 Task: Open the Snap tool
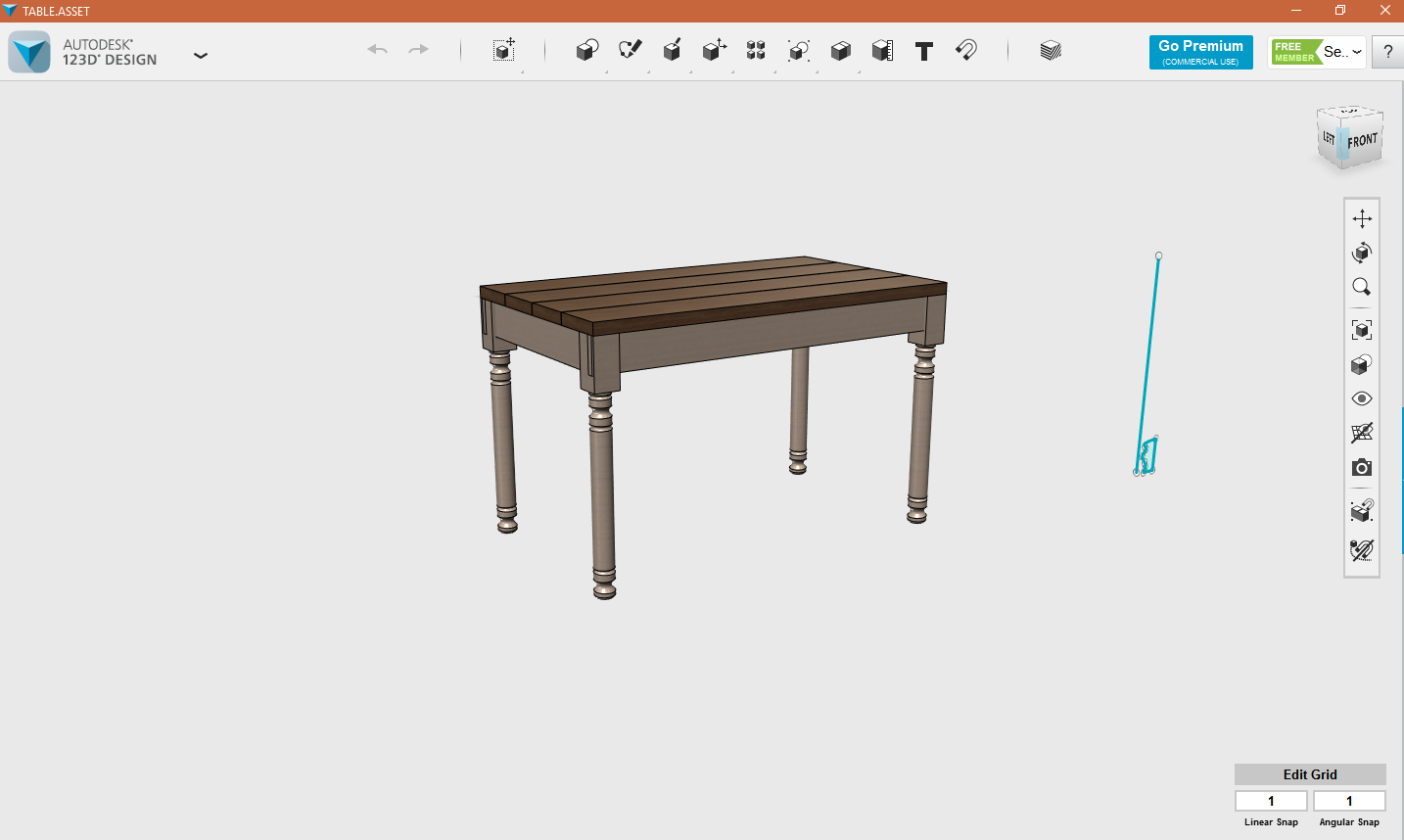966,51
